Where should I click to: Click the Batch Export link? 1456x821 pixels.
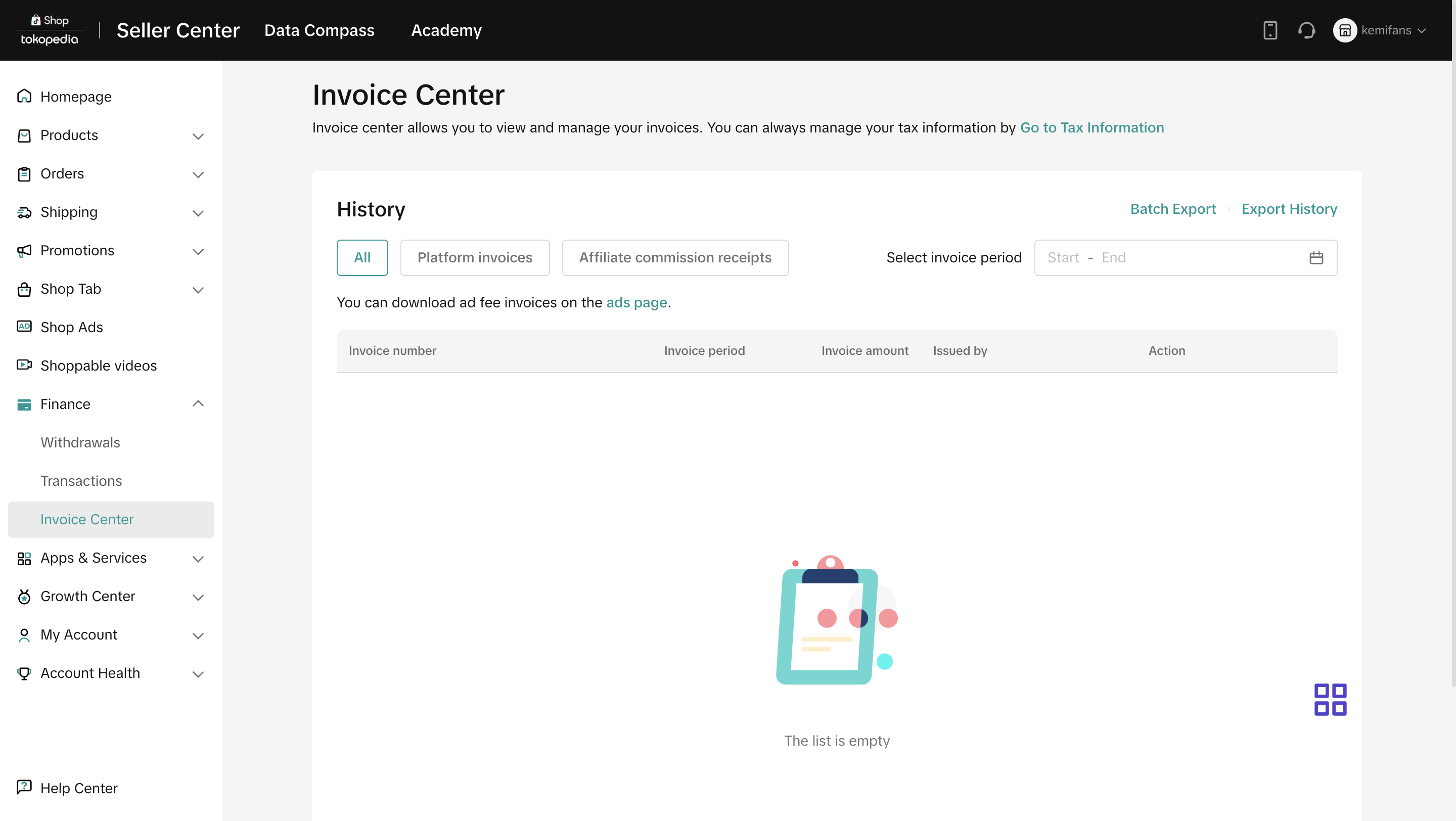pyautogui.click(x=1172, y=209)
